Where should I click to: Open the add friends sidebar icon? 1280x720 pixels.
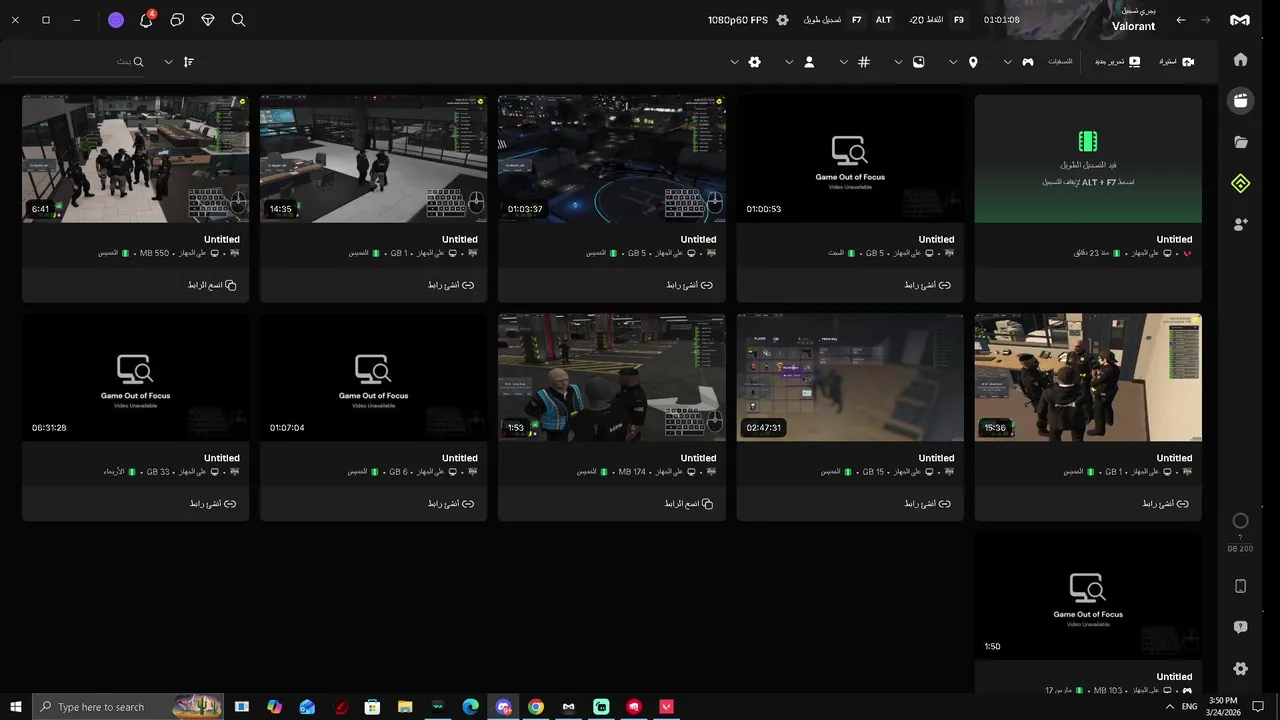click(x=1240, y=225)
